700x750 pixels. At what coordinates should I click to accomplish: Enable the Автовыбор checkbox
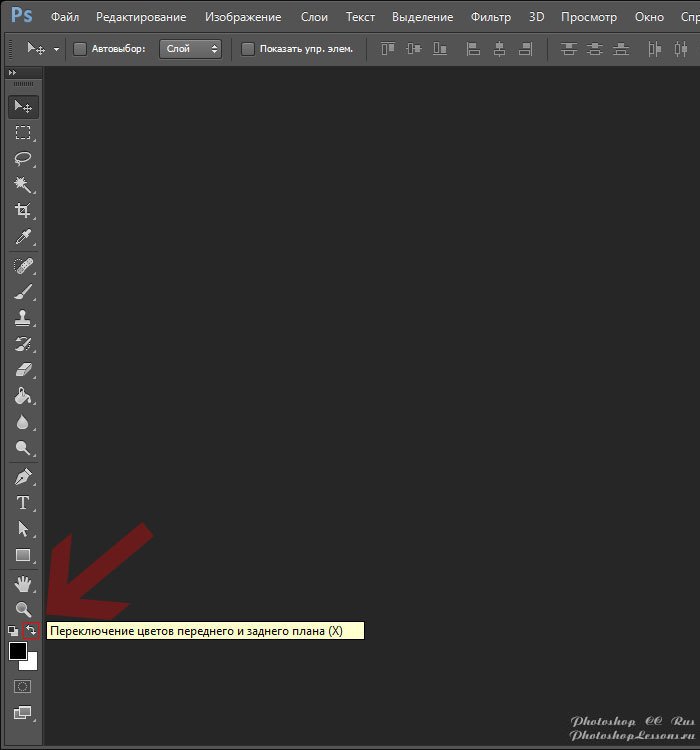click(80, 49)
